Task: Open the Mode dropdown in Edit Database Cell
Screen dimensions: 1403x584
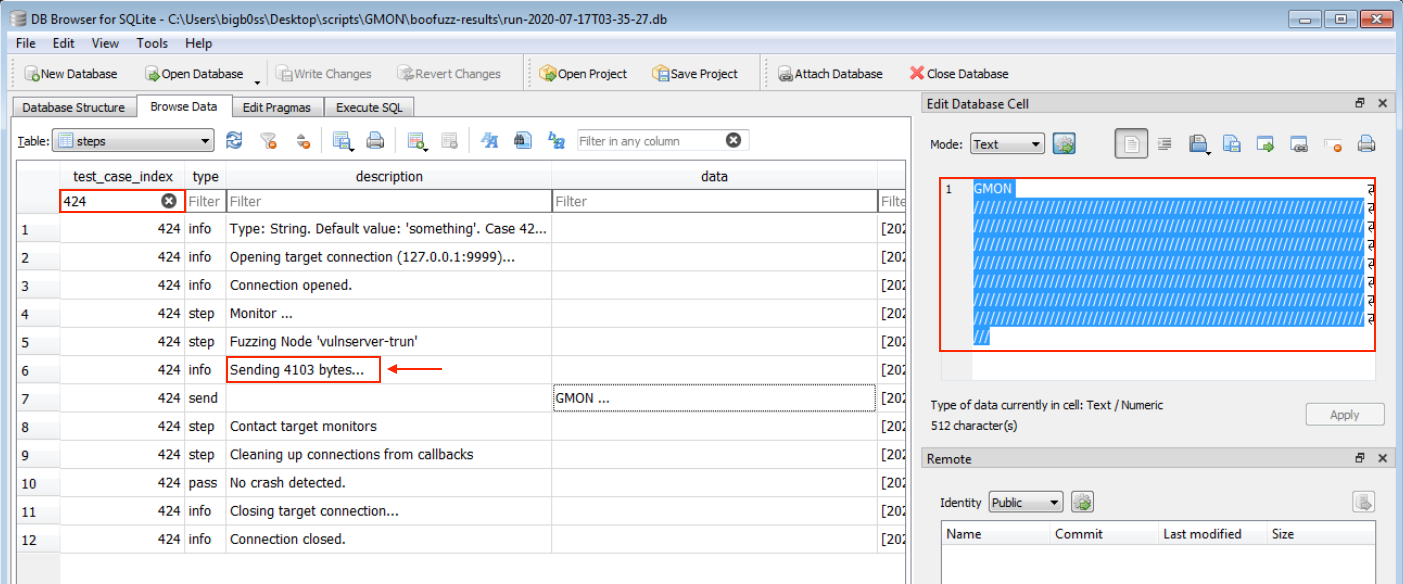Action: tap(1006, 143)
